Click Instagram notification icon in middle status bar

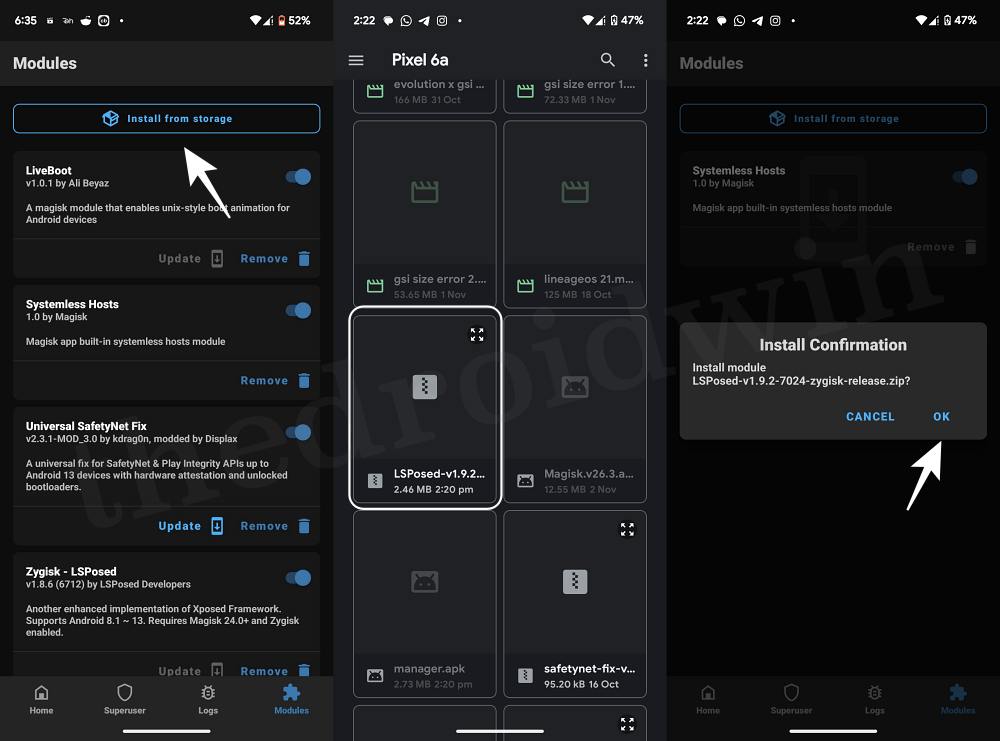[442, 20]
